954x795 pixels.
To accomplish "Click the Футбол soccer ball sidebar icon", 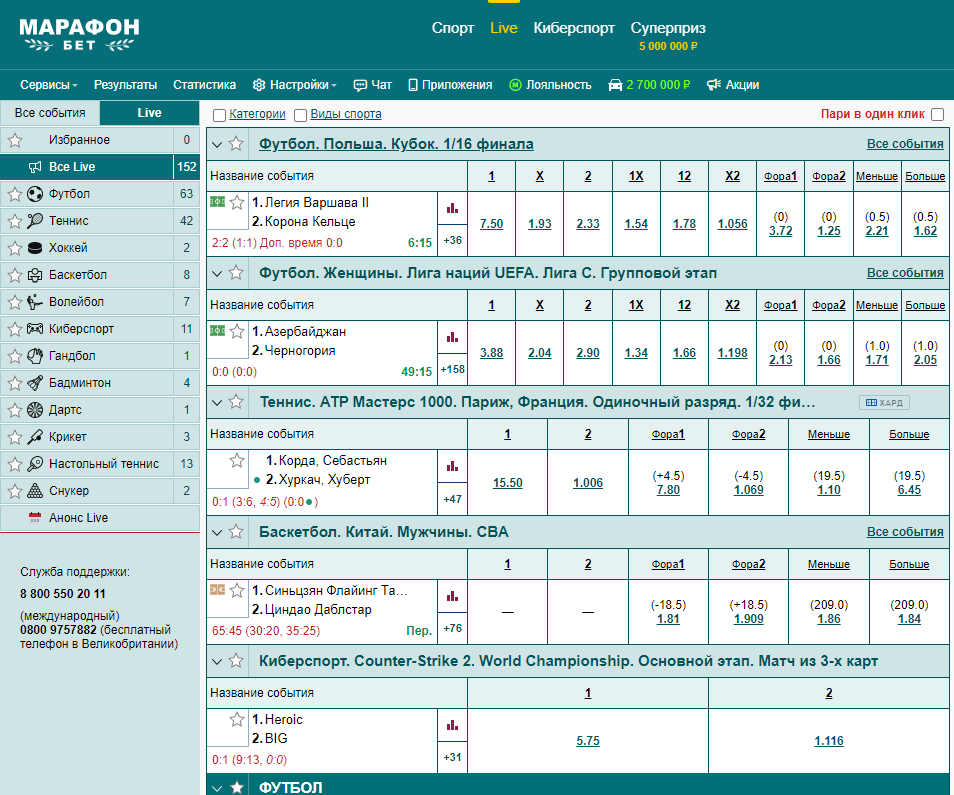I will tap(35, 194).
